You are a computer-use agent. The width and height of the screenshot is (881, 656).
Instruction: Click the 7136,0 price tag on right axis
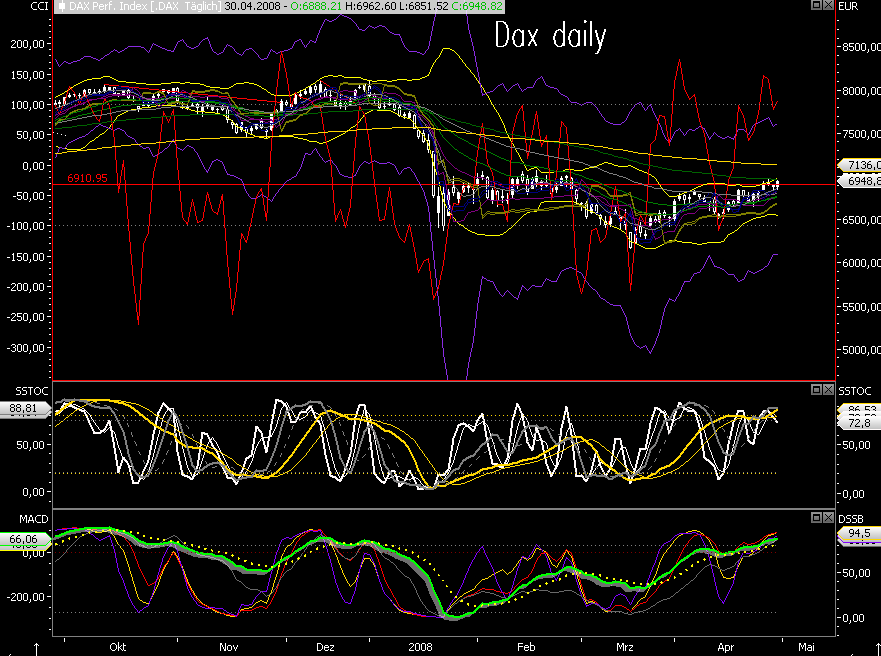(859, 165)
